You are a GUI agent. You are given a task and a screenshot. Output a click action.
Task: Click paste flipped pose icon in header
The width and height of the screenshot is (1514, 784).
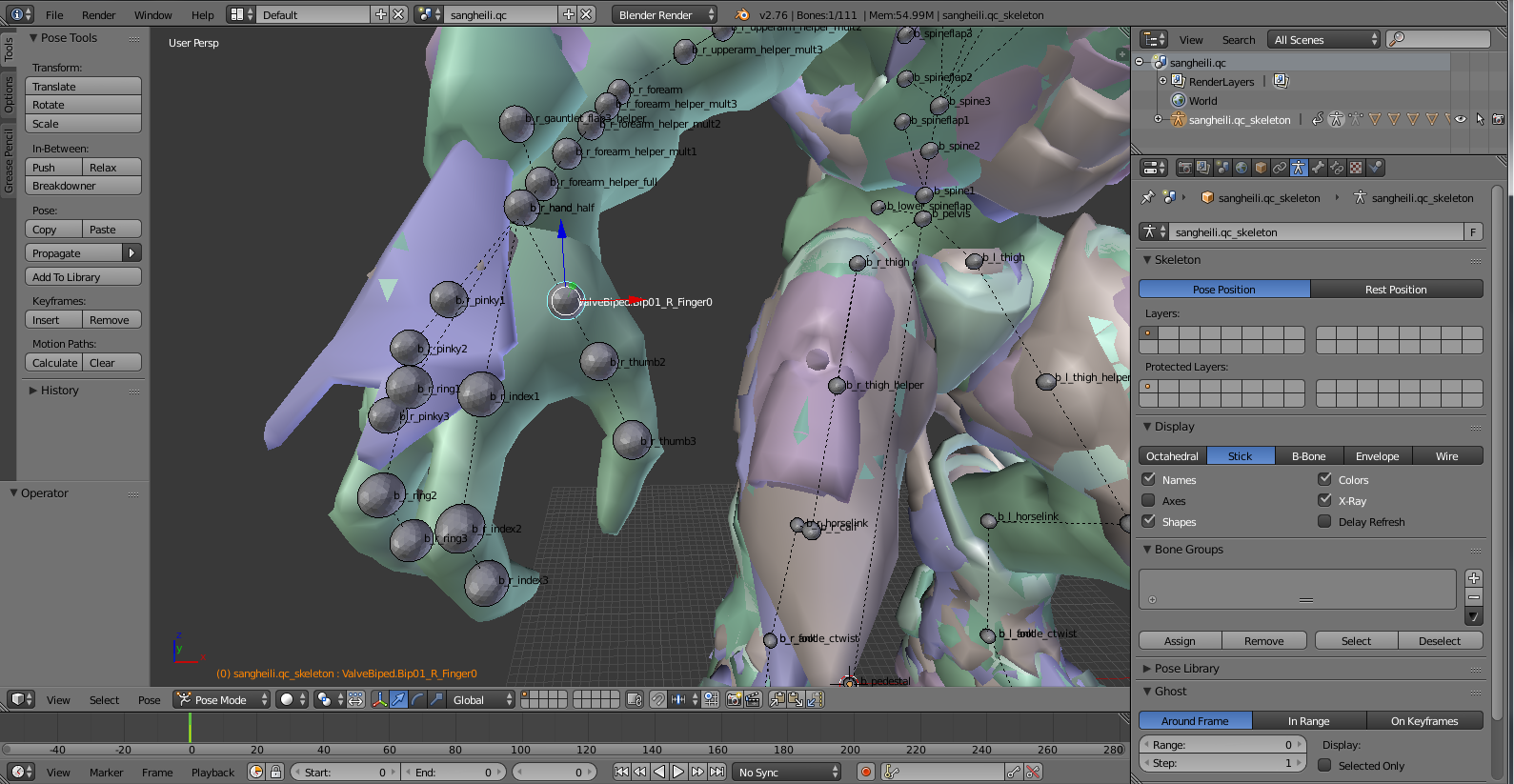816,699
